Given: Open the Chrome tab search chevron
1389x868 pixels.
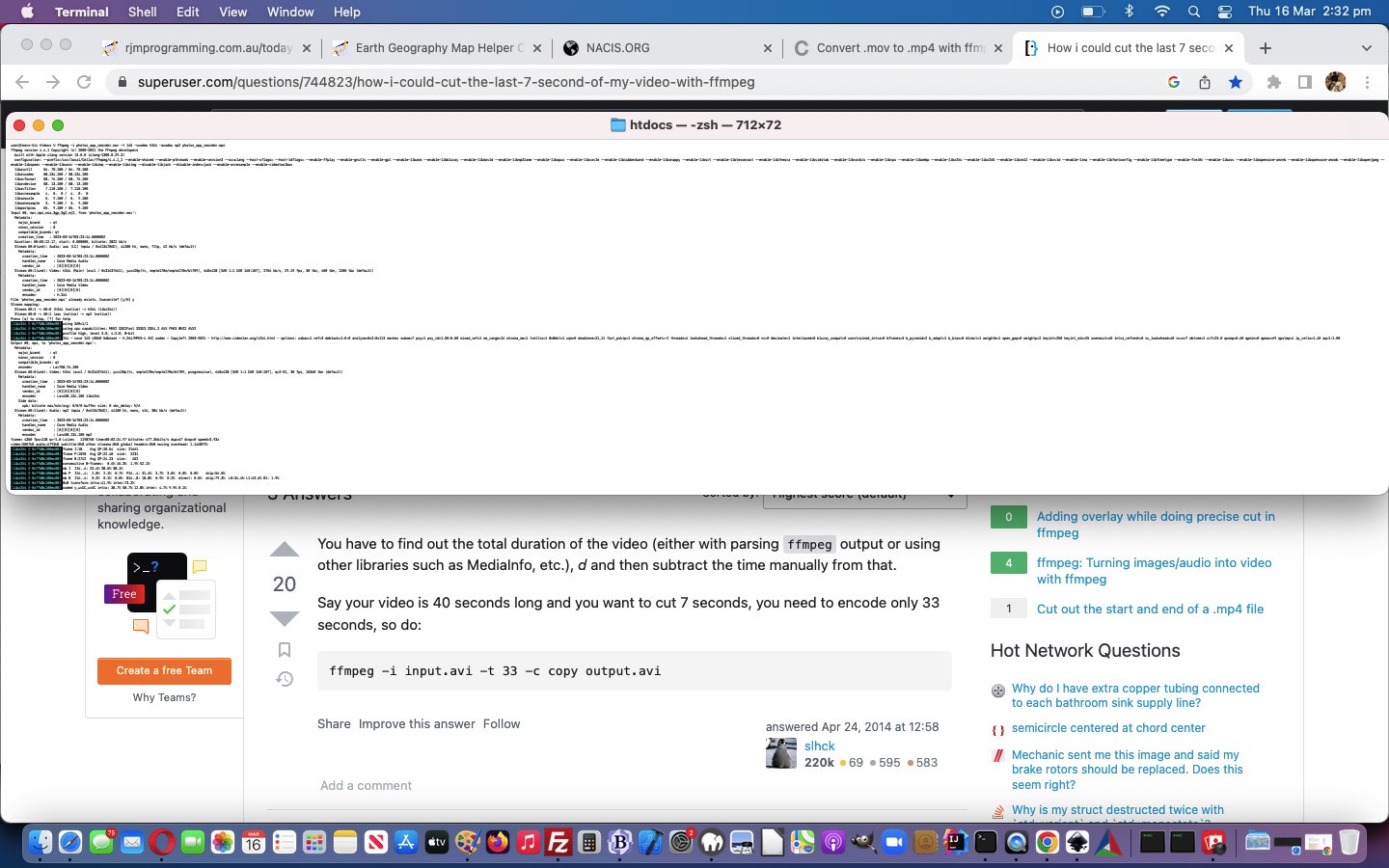Looking at the screenshot, I should click(x=1366, y=47).
